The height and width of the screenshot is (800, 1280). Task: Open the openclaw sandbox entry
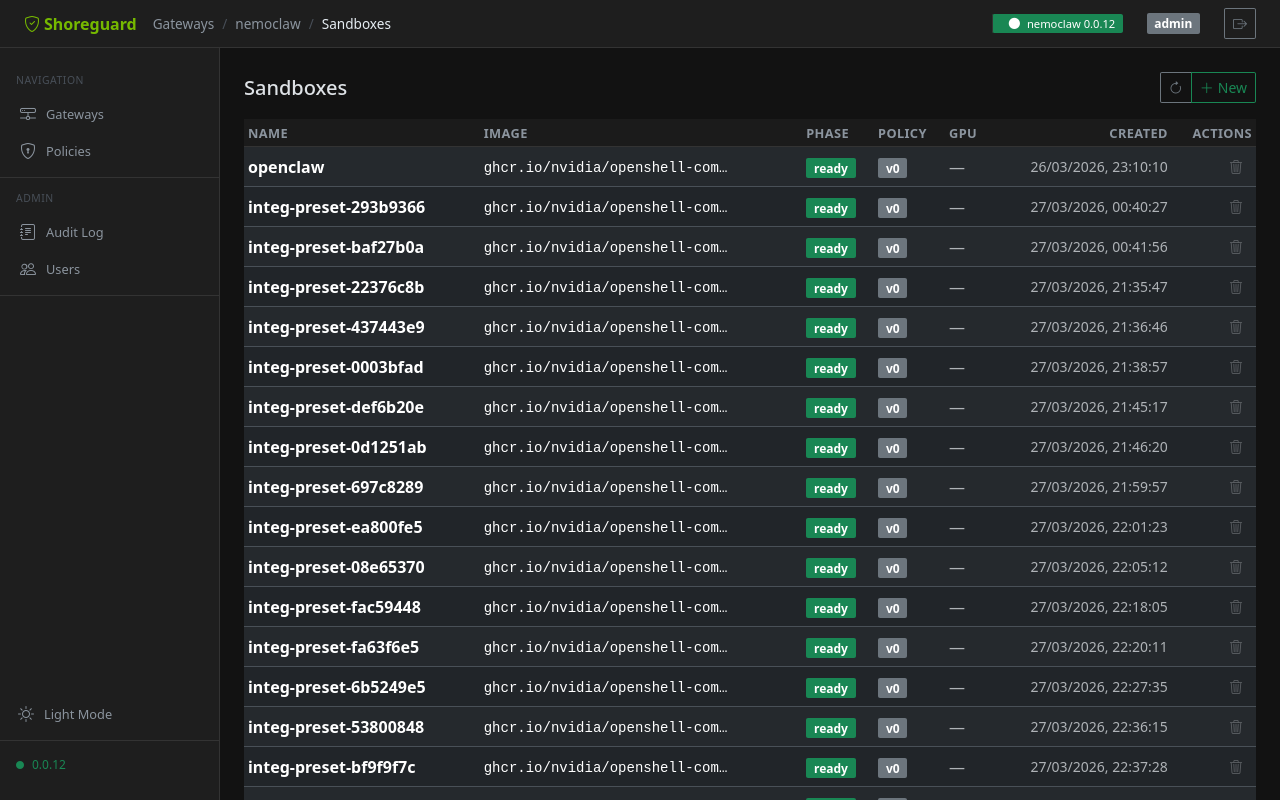tap(286, 167)
